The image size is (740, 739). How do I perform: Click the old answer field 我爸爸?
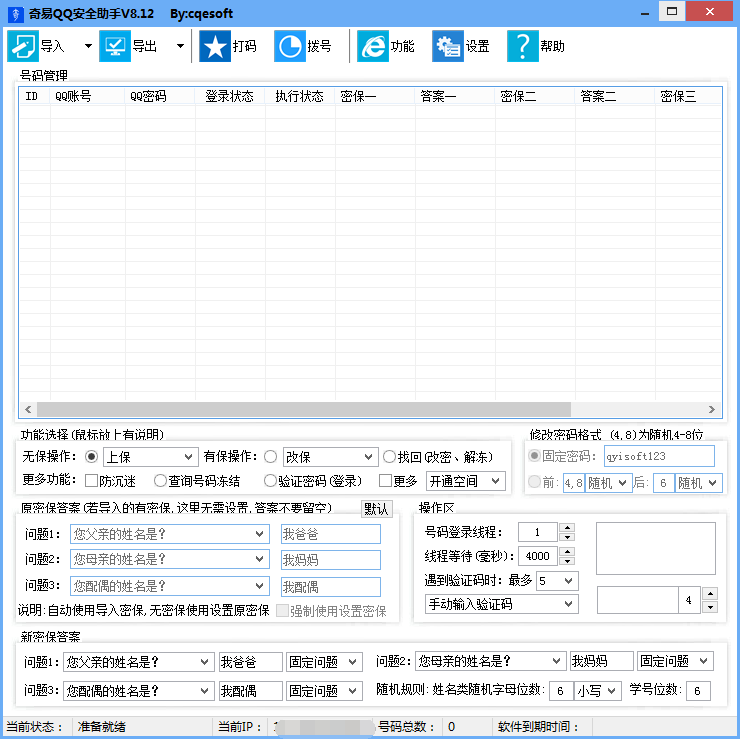331,534
